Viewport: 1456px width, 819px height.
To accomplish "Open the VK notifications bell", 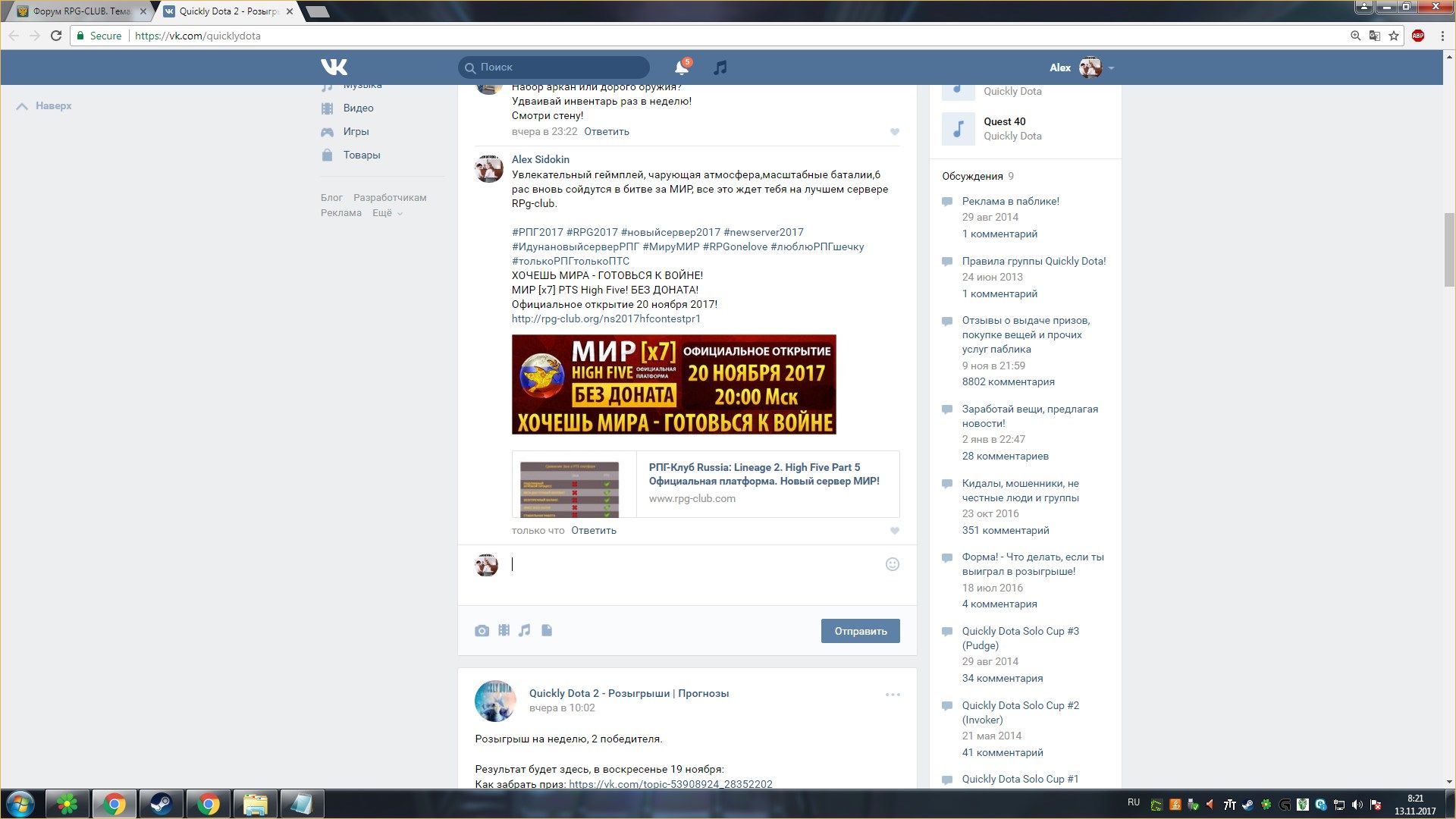I will pos(682,67).
